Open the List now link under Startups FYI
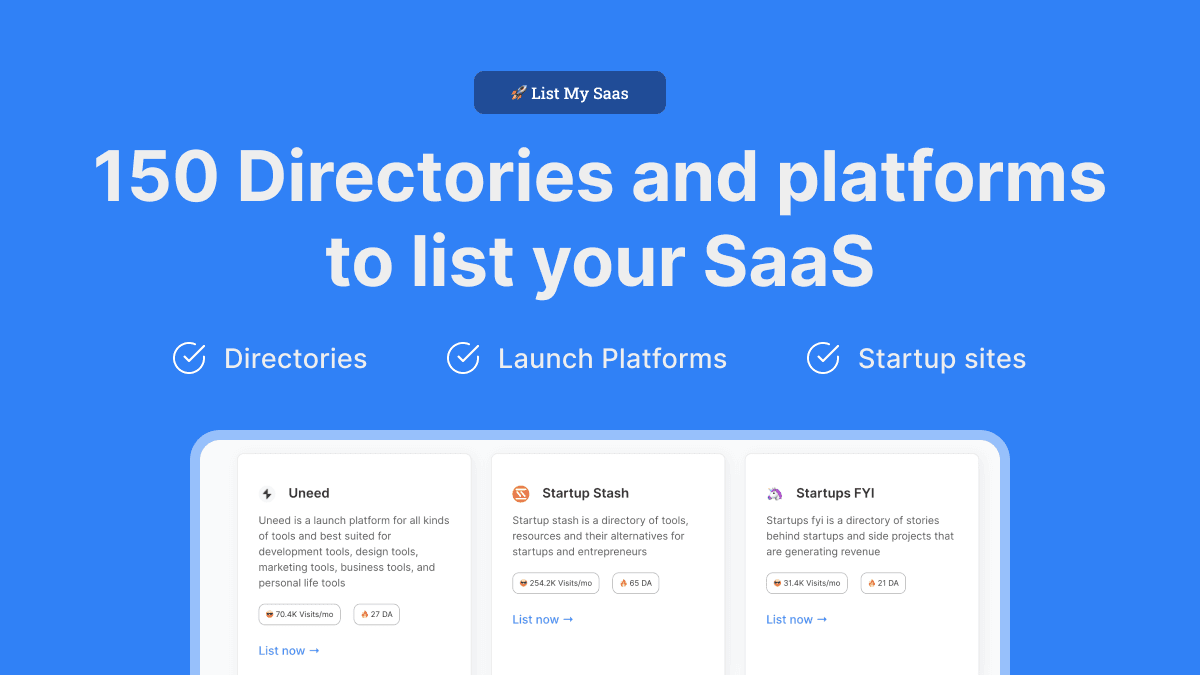Image resolution: width=1200 pixels, height=675 pixels. pyautogui.click(x=797, y=620)
